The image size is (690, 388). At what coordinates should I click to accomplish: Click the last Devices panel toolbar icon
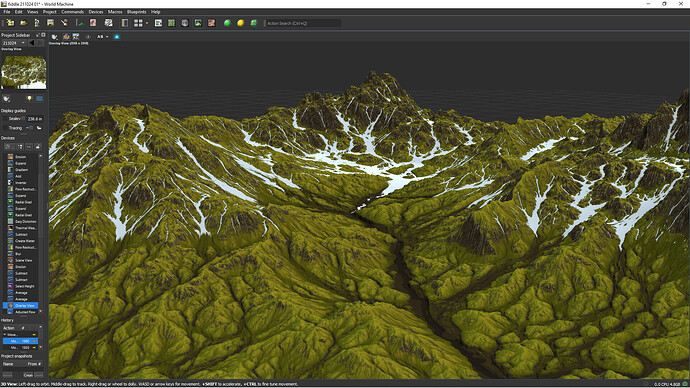point(38,146)
